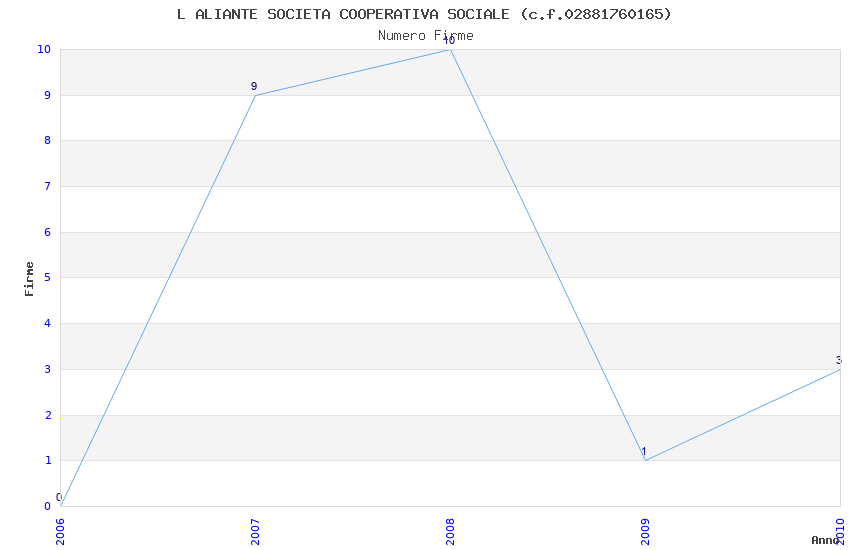Click the y-axis tick value 2
The image size is (850, 550).
coord(48,416)
